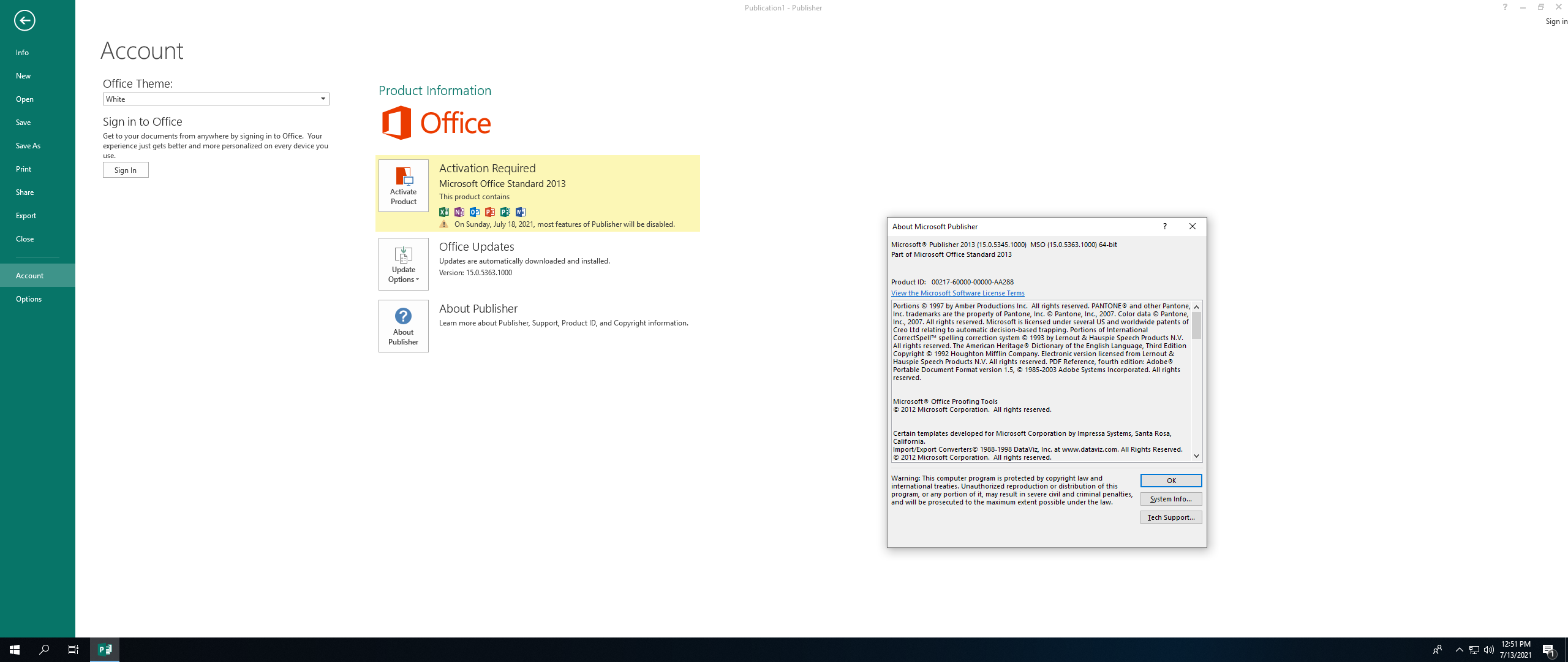The image size is (1568, 662).
Task: Click the Tech Support... button
Action: 1170,517
